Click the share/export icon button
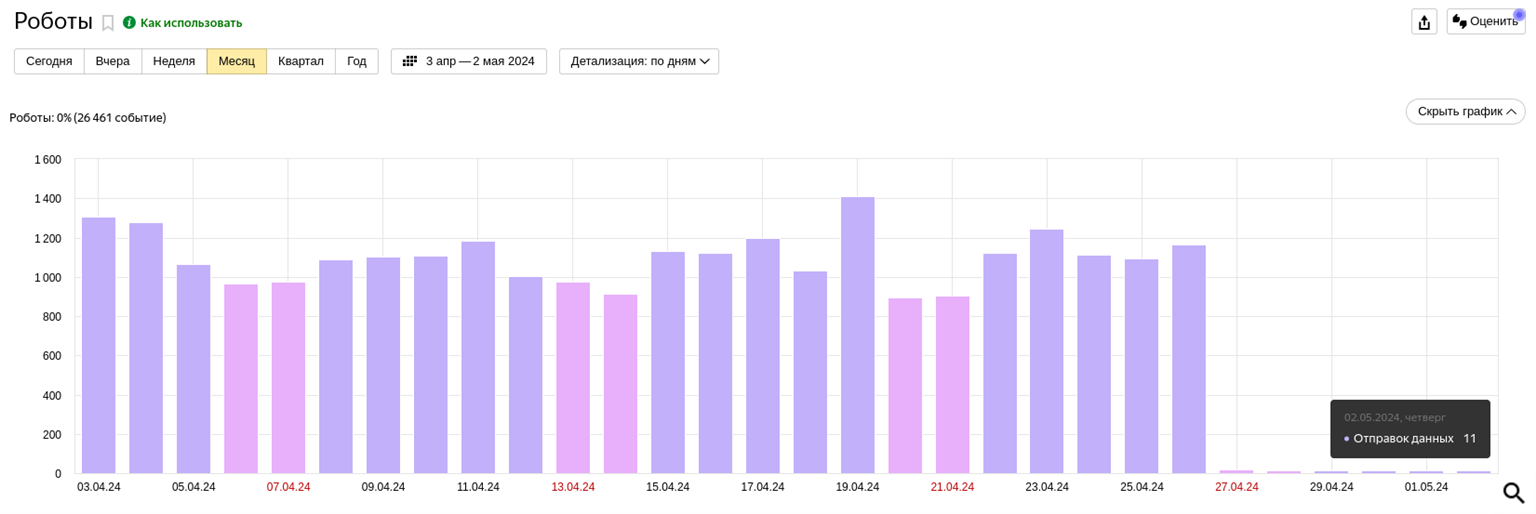This screenshot has width=1536, height=514. pos(1424,22)
